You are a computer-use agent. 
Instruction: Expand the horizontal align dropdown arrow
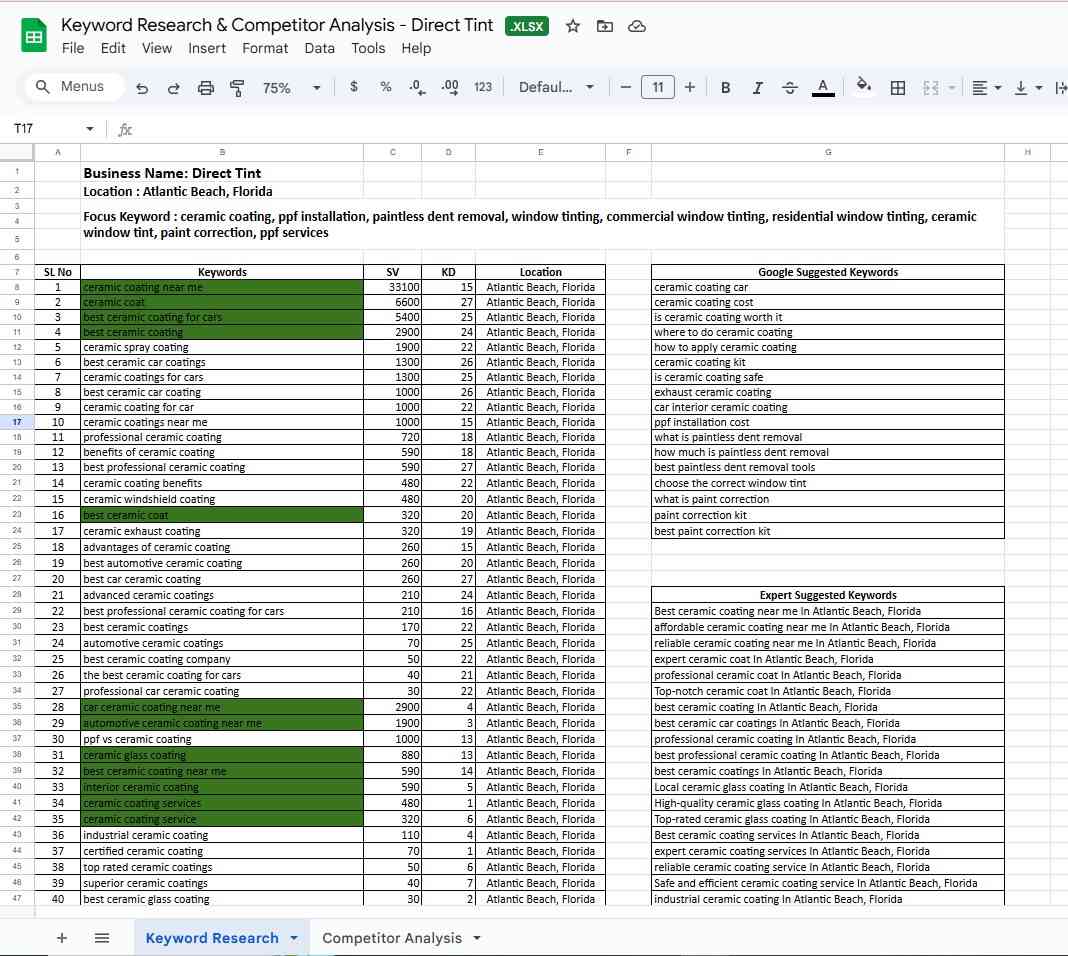998,88
